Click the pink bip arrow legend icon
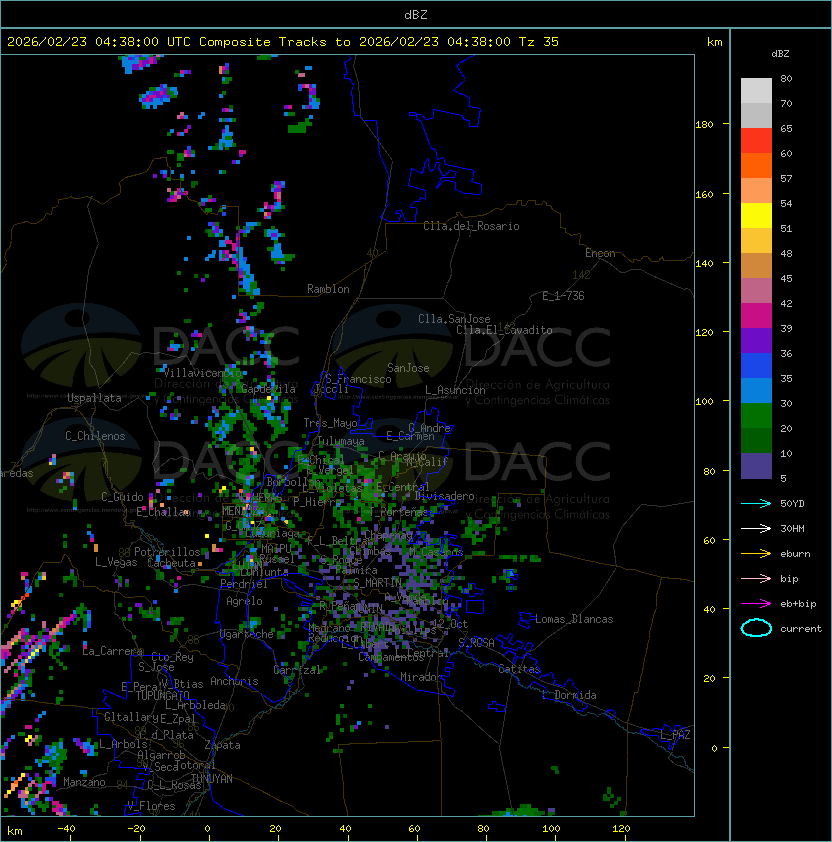Screen dimensions: 832x842 756,579
